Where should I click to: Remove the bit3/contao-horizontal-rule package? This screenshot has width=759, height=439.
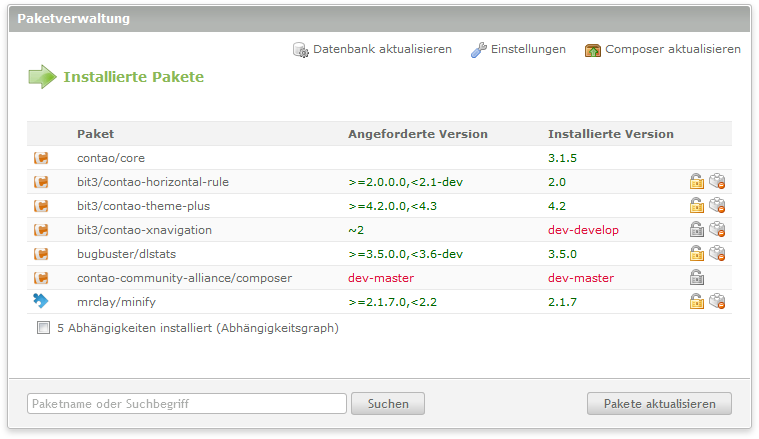coord(717,182)
